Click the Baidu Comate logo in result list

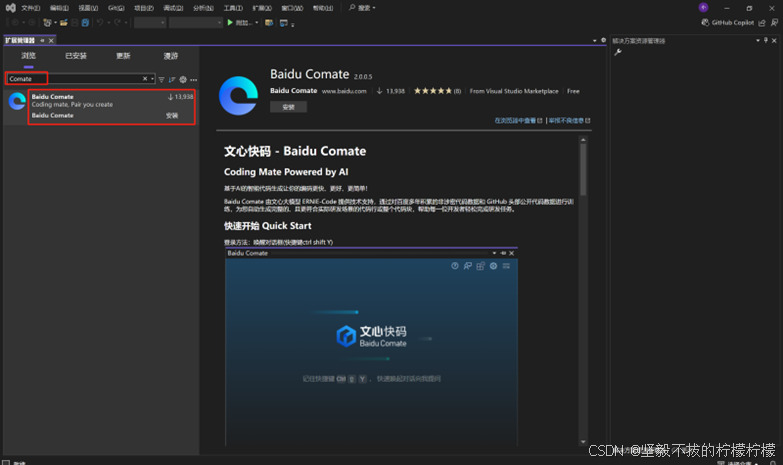pos(16,101)
